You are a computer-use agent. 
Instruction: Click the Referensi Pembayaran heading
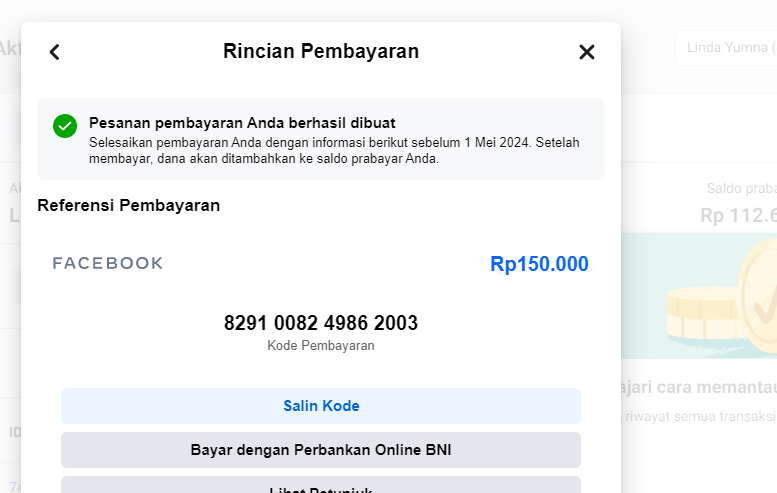click(x=129, y=205)
